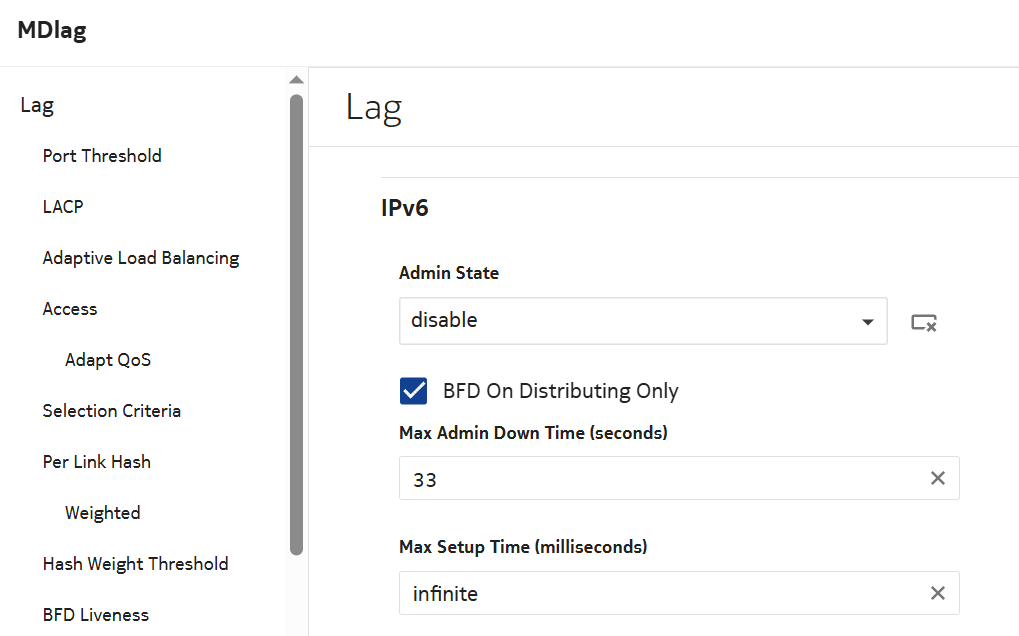Select Adaptive Load Balancing in sidebar
Viewport: 1019px width, 636px height.
point(141,258)
